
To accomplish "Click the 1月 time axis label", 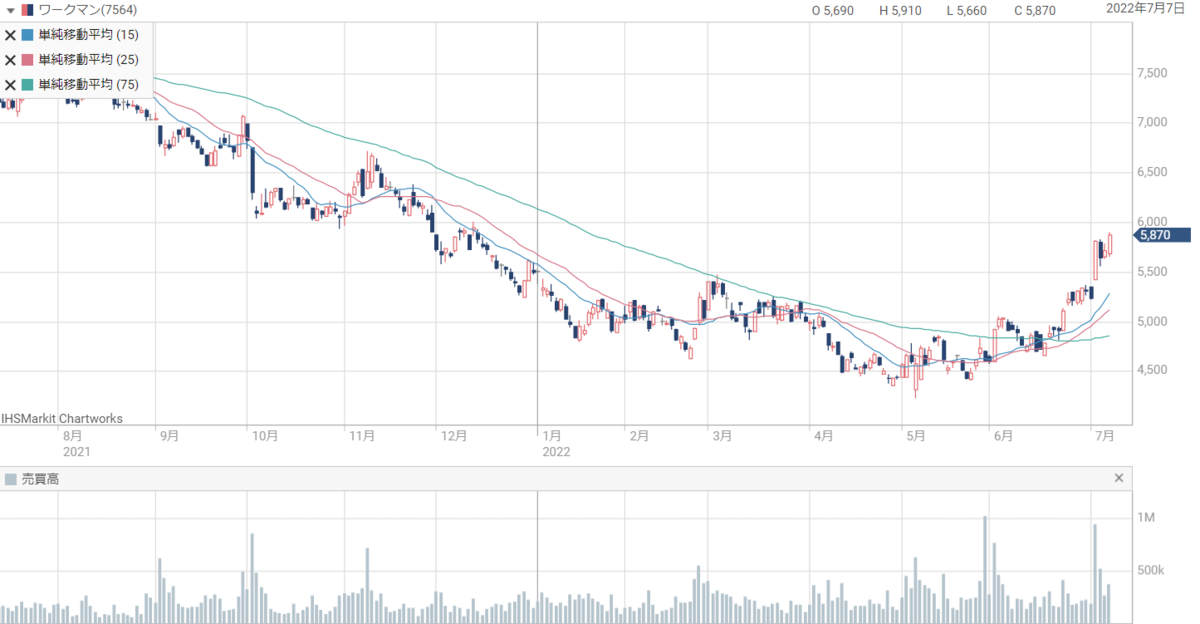I will pyautogui.click(x=551, y=436).
